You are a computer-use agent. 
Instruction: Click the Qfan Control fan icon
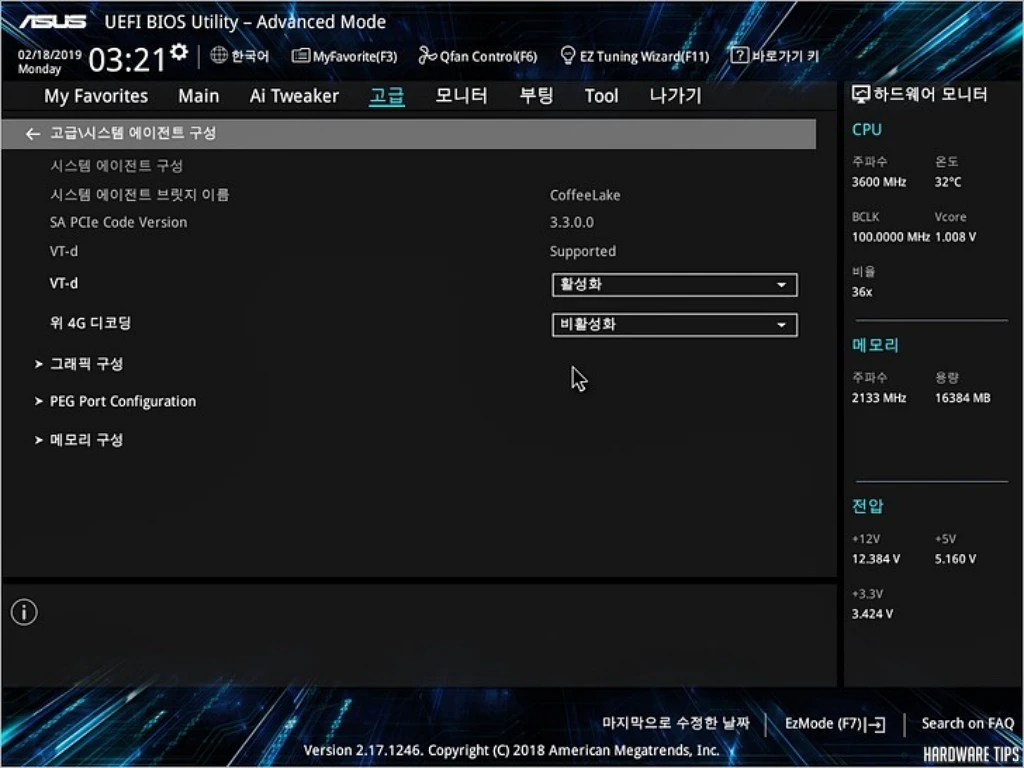pos(427,56)
